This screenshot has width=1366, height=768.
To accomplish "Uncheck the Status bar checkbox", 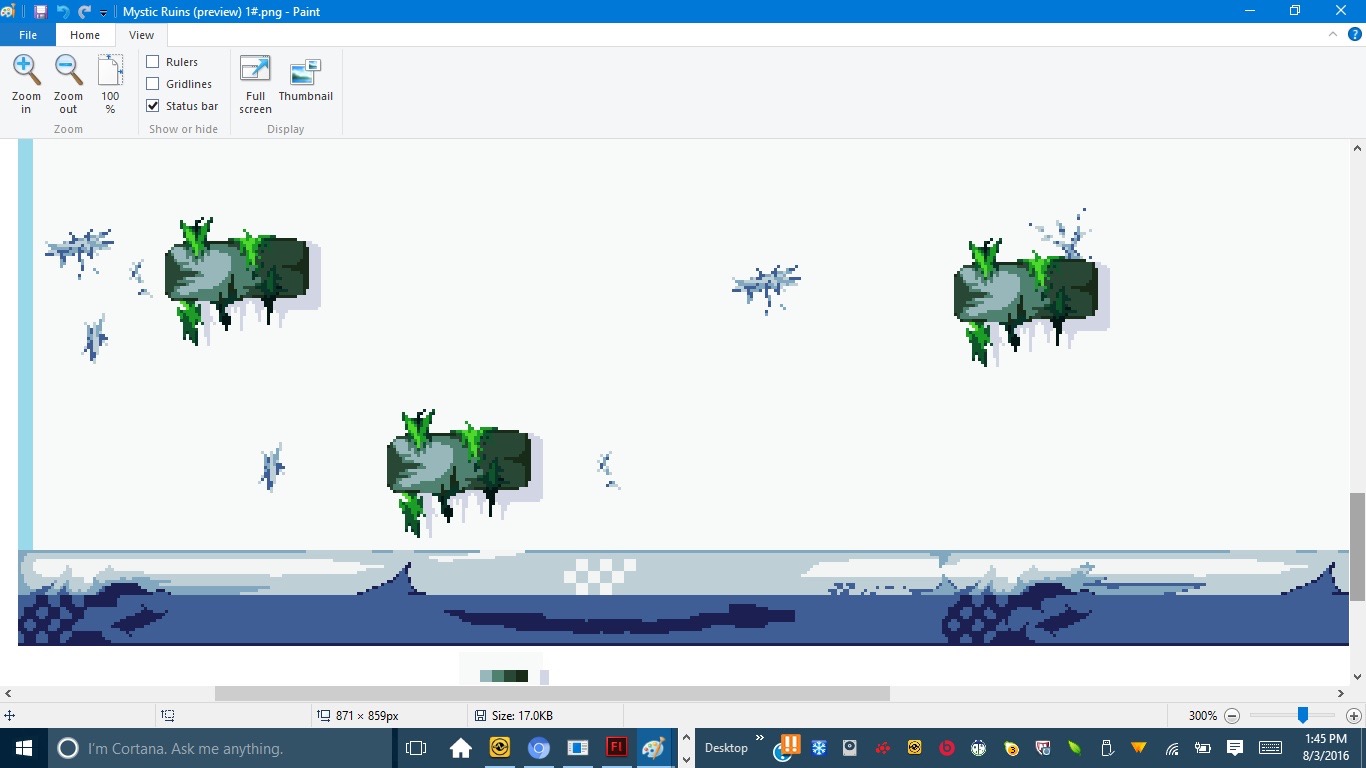I will [153, 106].
